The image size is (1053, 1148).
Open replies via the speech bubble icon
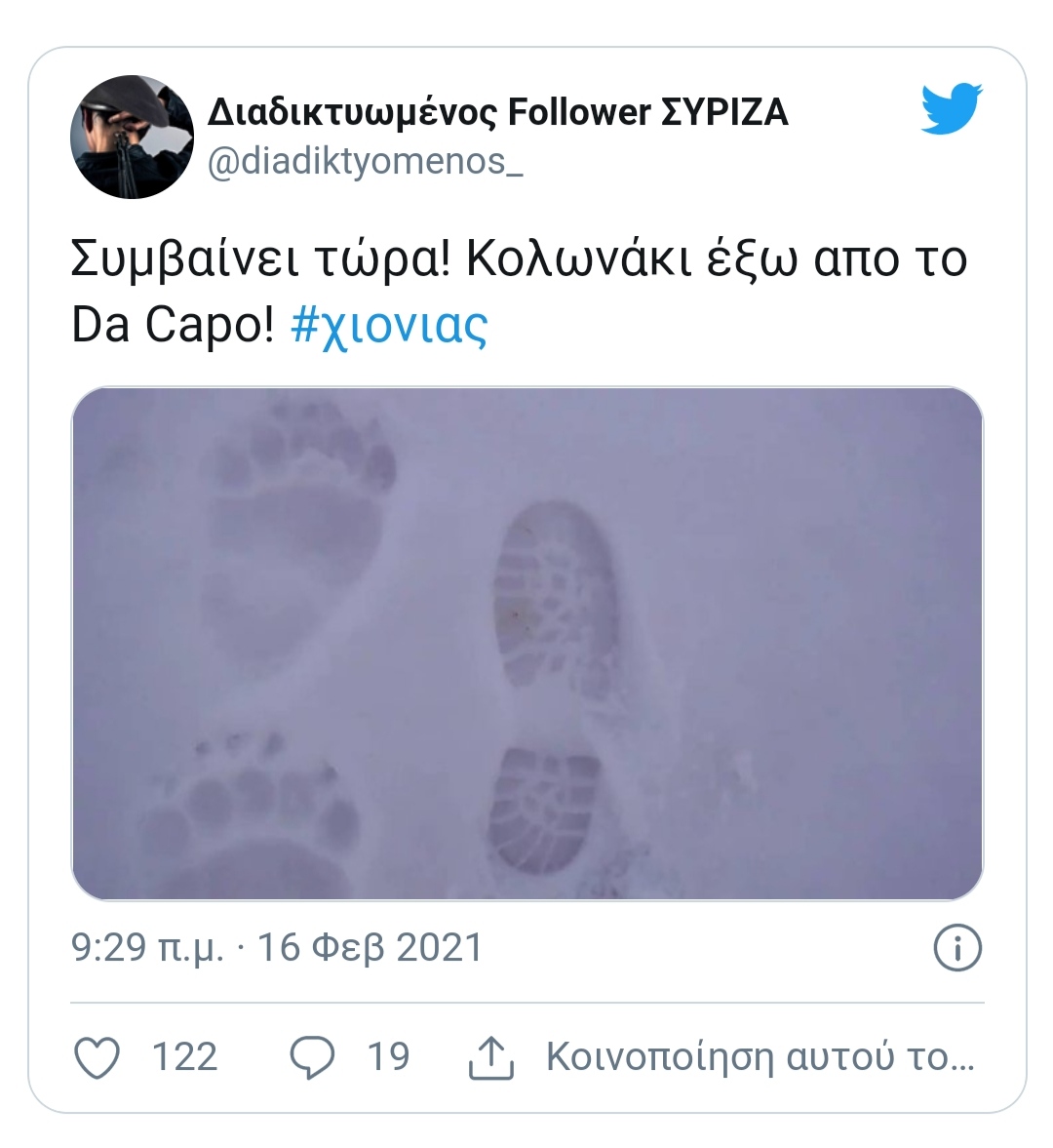point(312,1057)
